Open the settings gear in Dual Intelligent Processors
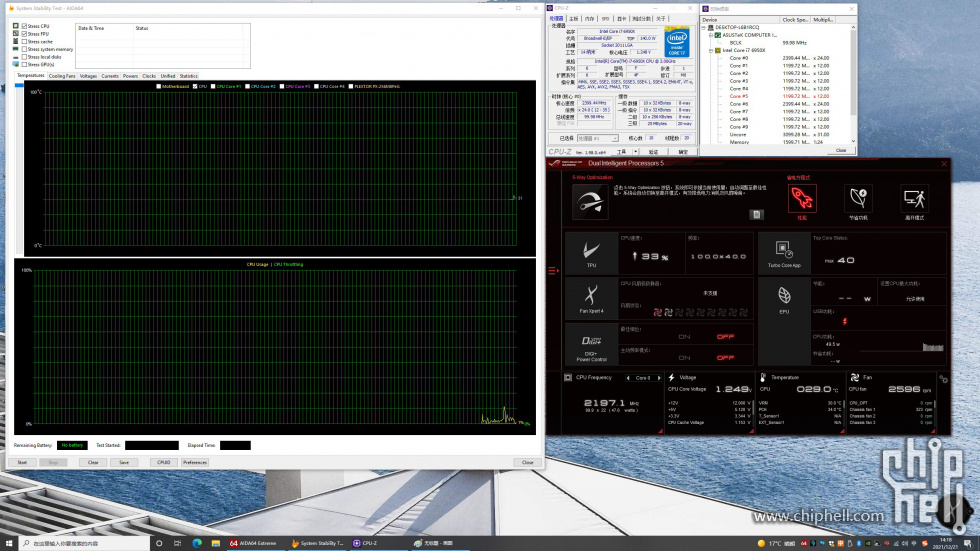 (x=943, y=379)
